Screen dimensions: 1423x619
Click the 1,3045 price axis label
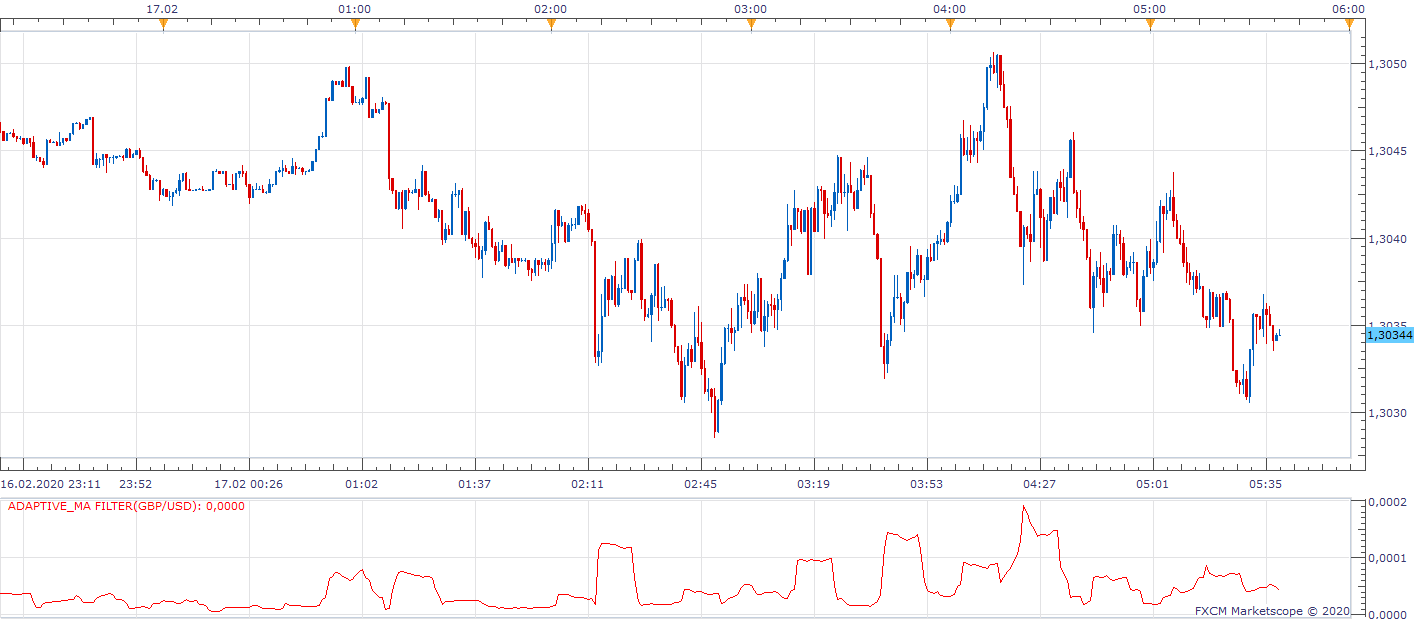point(1388,151)
